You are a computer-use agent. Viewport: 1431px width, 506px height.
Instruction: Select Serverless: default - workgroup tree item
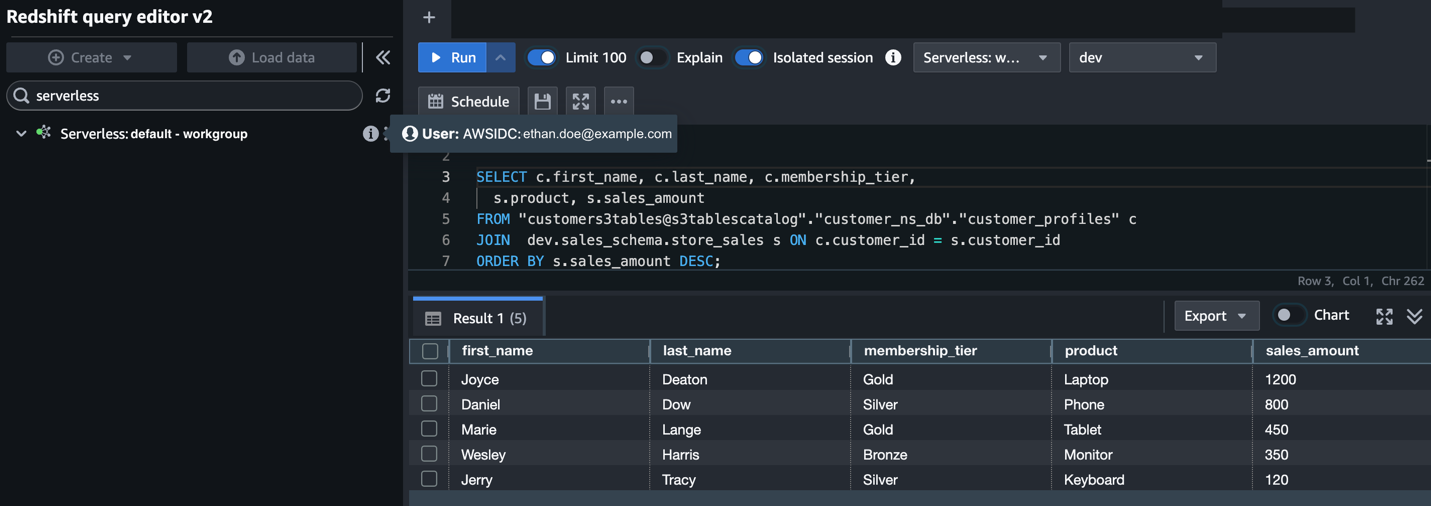pos(154,133)
